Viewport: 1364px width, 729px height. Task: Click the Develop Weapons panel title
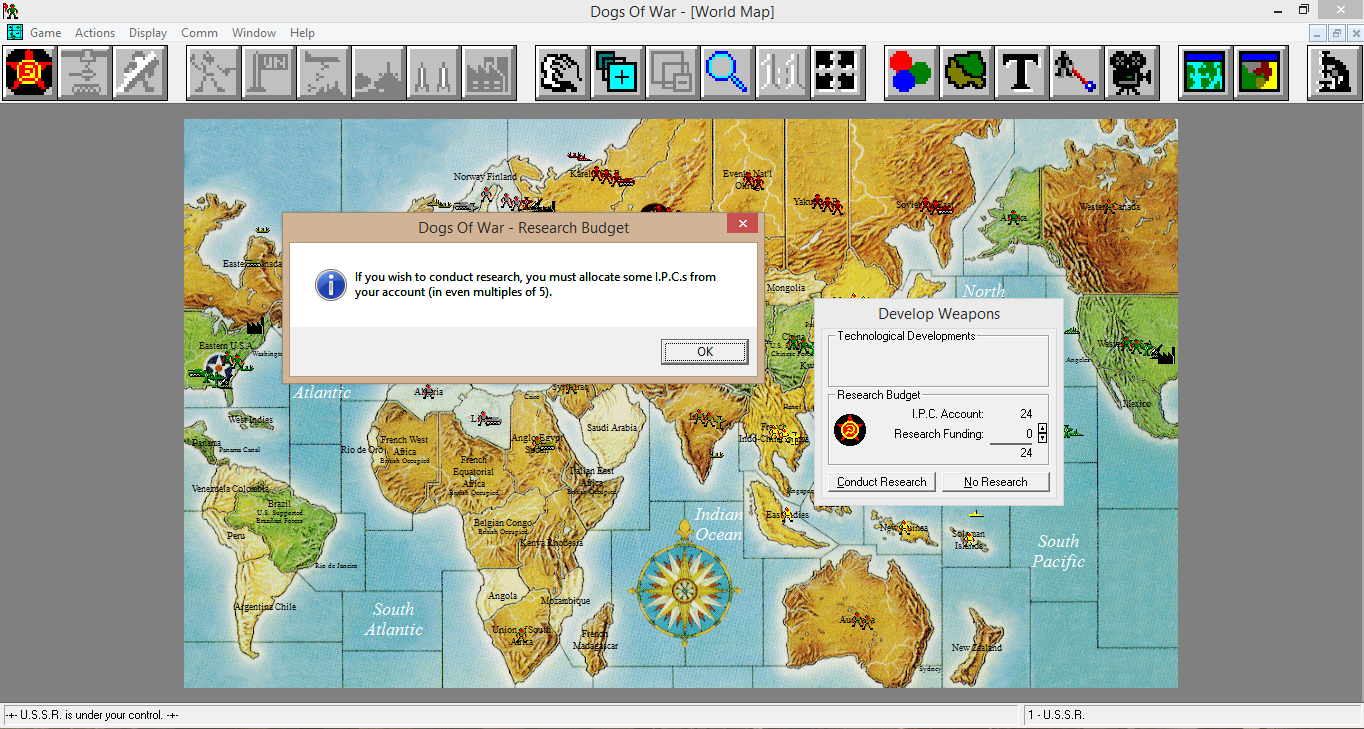(939, 314)
